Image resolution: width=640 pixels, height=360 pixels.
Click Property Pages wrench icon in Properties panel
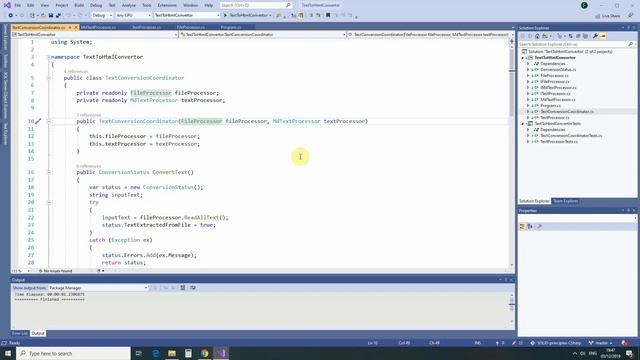point(540,227)
